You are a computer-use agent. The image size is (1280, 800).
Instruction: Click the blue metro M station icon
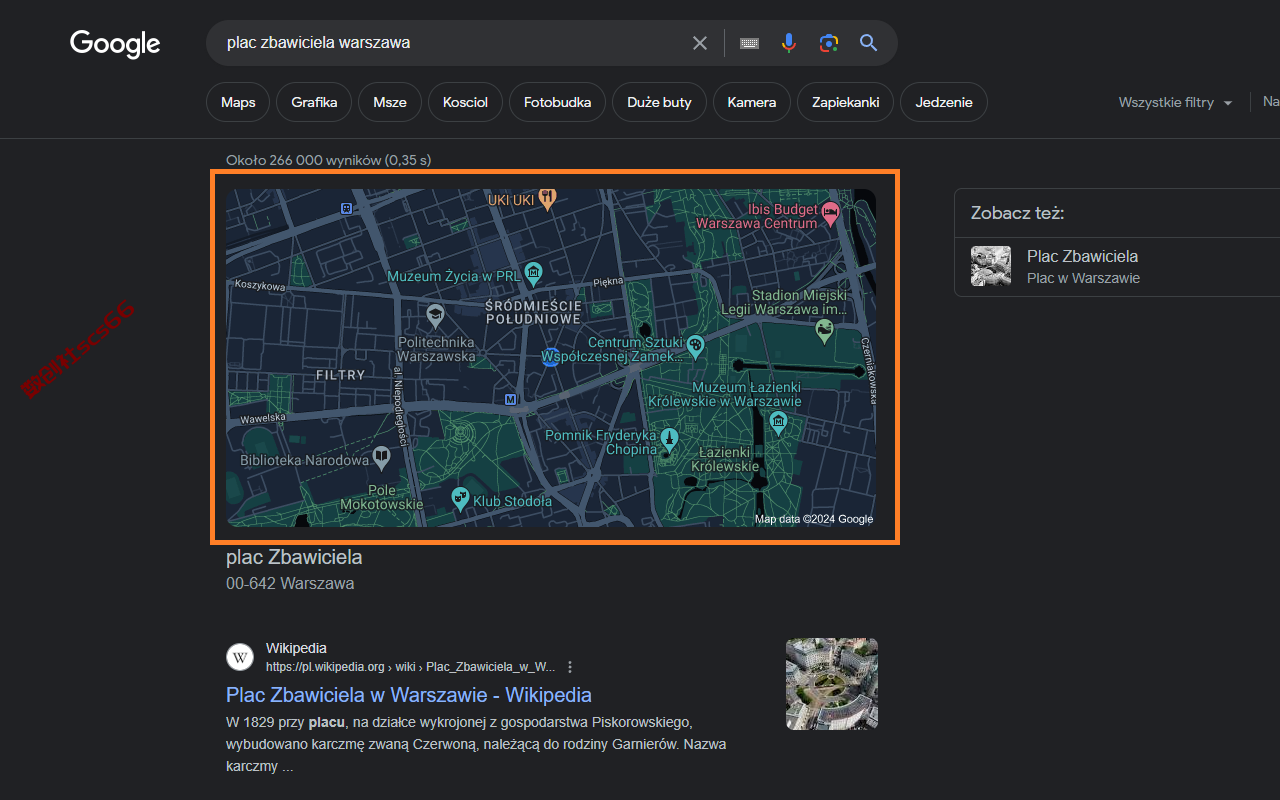511,399
